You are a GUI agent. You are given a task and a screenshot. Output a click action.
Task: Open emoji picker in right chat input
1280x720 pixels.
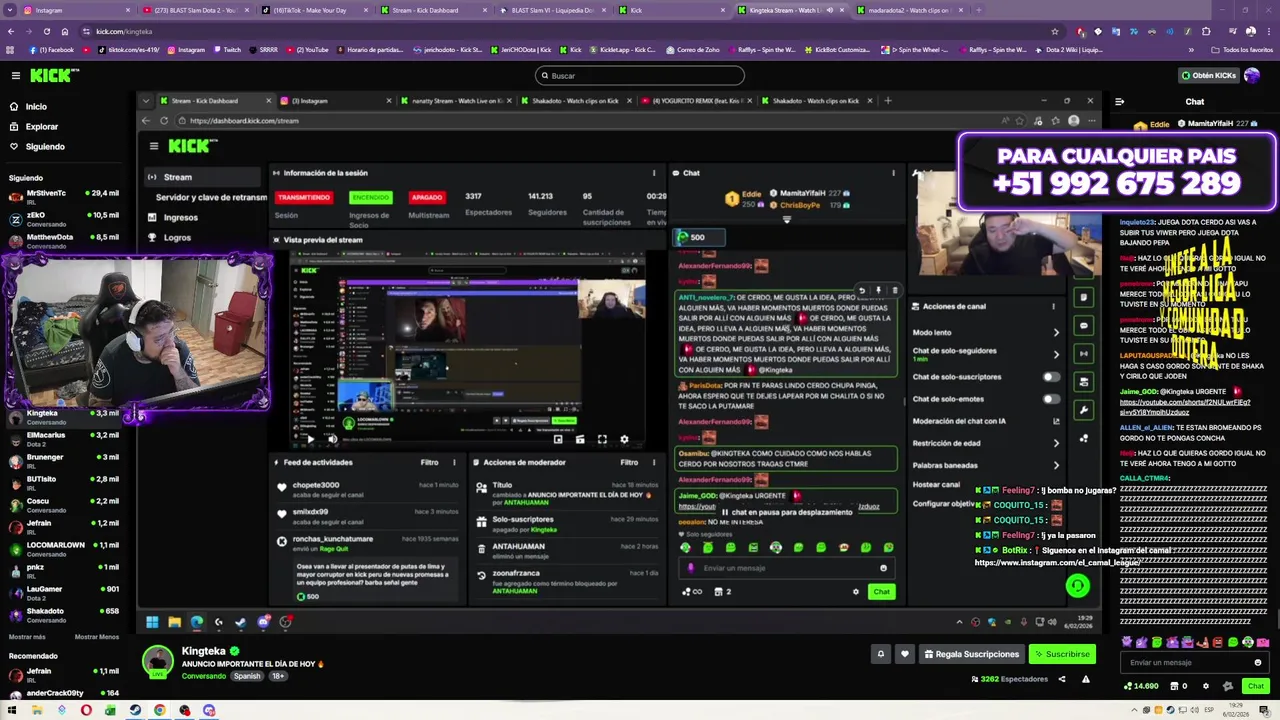tap(1257, 662)
